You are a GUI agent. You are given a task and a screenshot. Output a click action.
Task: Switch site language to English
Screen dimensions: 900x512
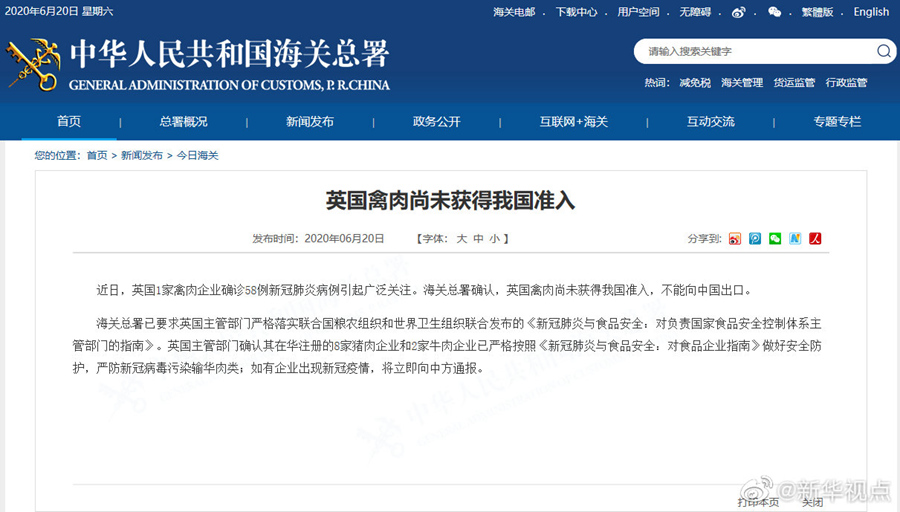click(870, 12)
